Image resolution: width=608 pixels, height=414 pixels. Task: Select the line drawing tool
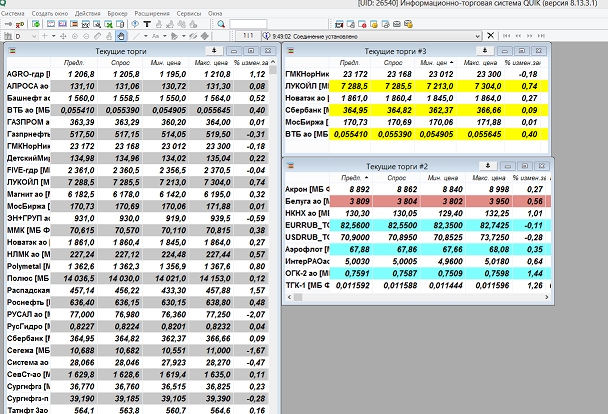(136, 36)
